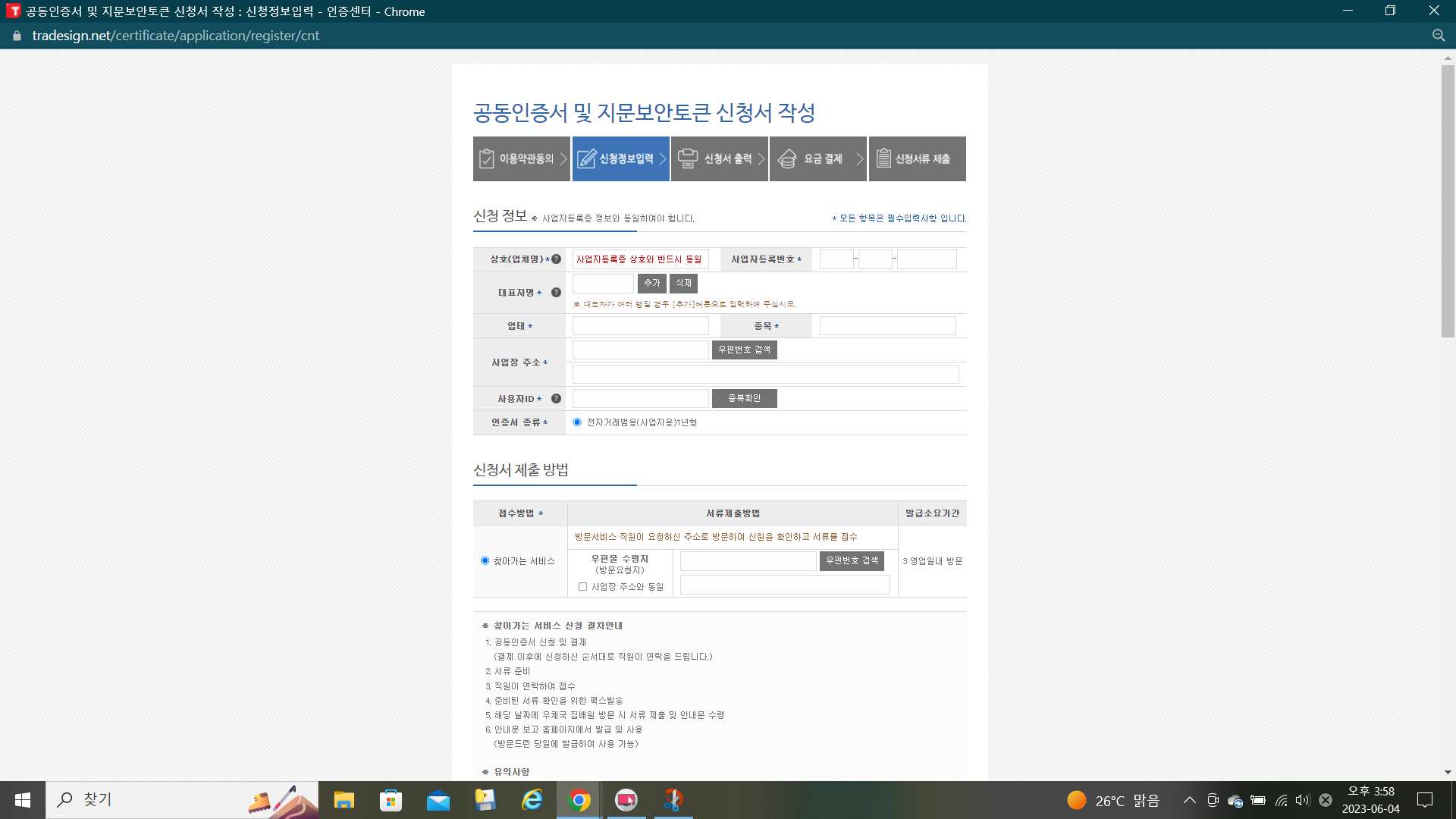The width and height of the screenshot is (1456, 819).
Task: Select 전자거래범용(사업자용)1년형 radio button
Action: [577, 422]
